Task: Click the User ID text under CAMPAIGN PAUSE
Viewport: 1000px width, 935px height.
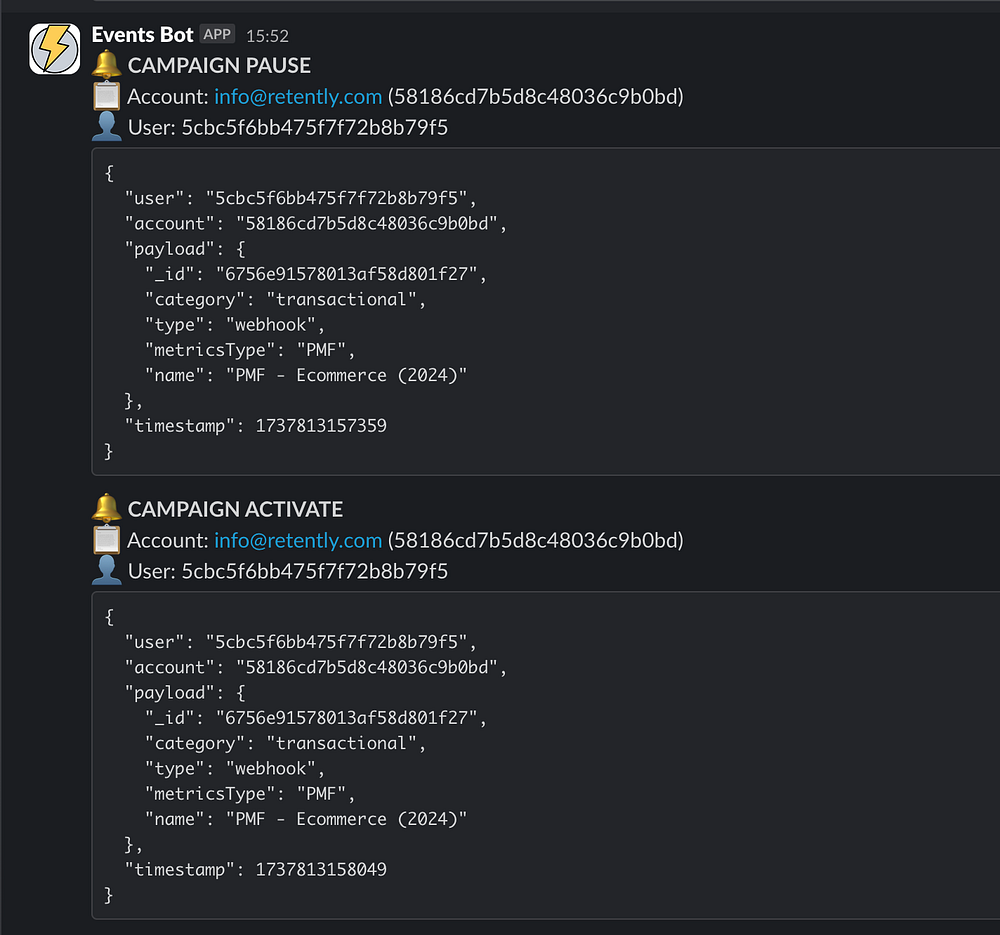Action: (x=313, y=128)
